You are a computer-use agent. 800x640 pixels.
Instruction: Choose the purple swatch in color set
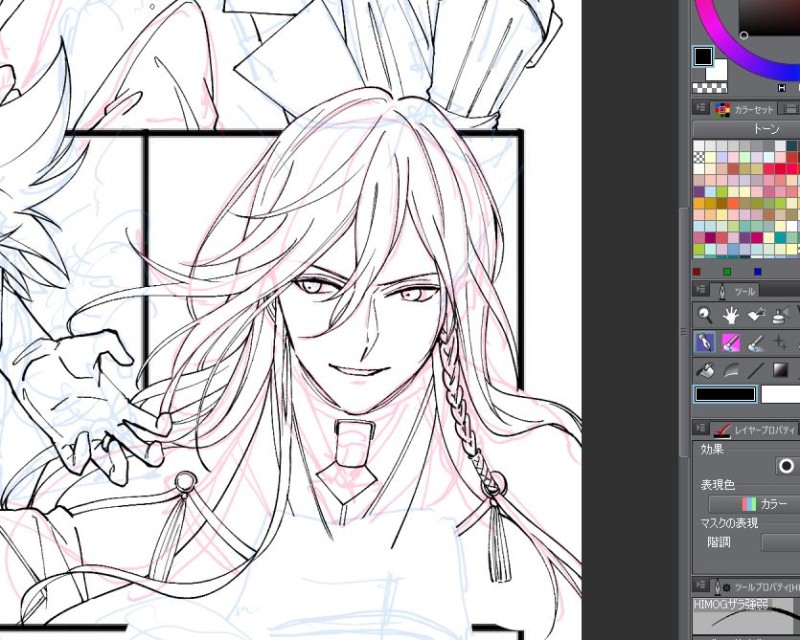coord(698,191)
